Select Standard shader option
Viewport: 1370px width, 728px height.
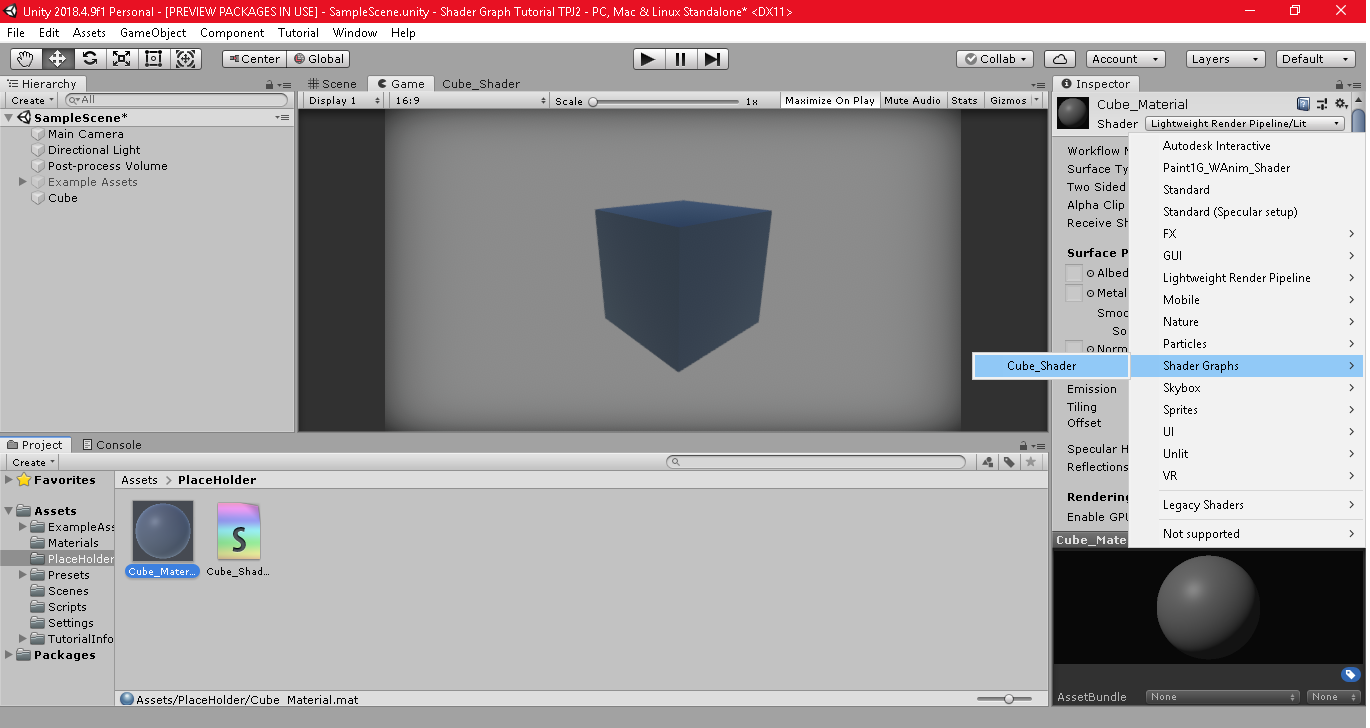pyautogui.click(x=1247, y=190)
